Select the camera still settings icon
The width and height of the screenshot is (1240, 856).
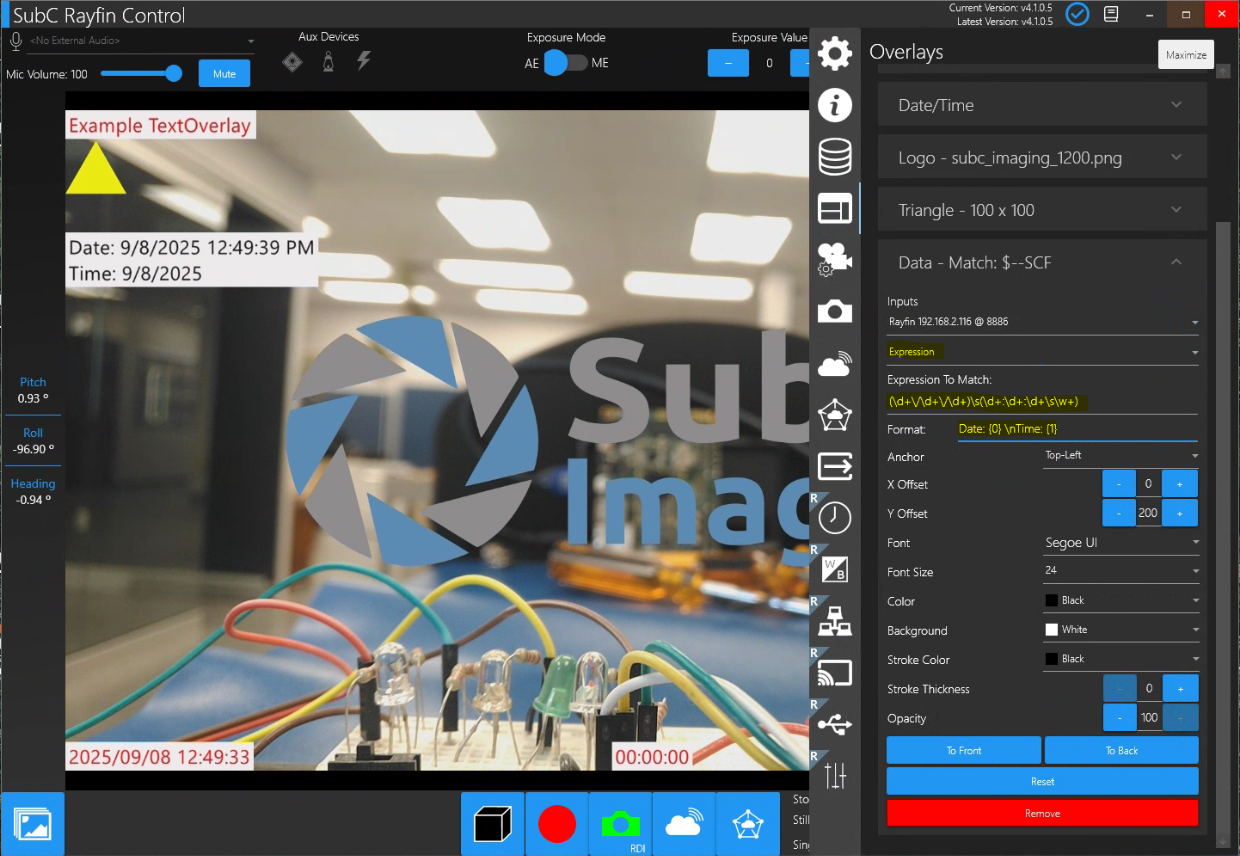835,311
